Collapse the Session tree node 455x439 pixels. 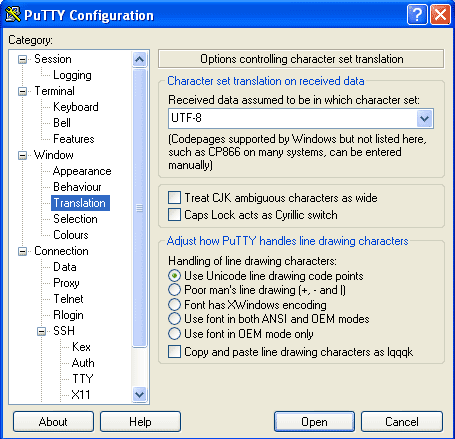[x=22, y=60]
